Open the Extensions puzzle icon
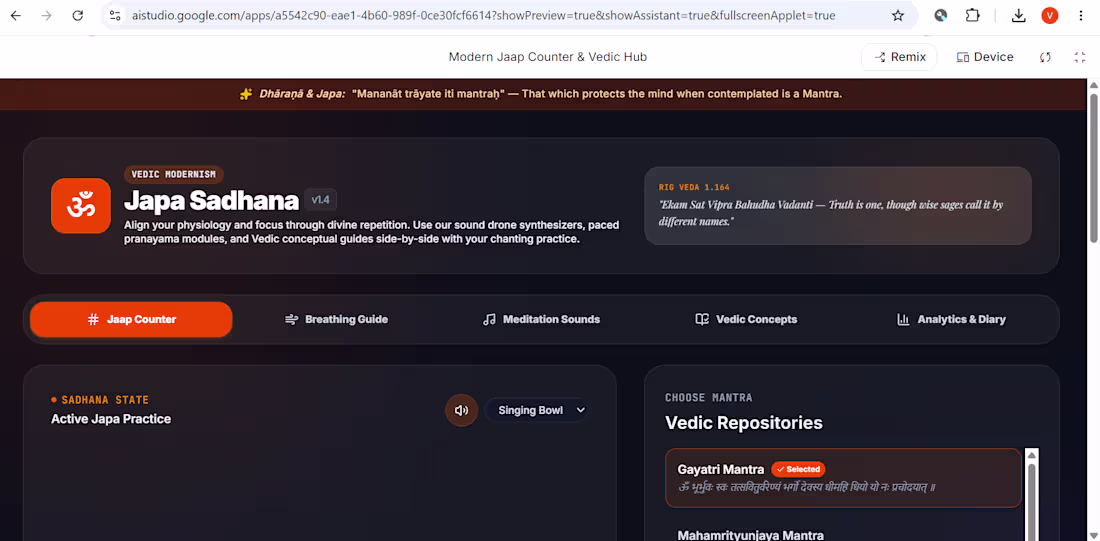The height and width of the screenshot is (541, 1100). tap(972, 15)
